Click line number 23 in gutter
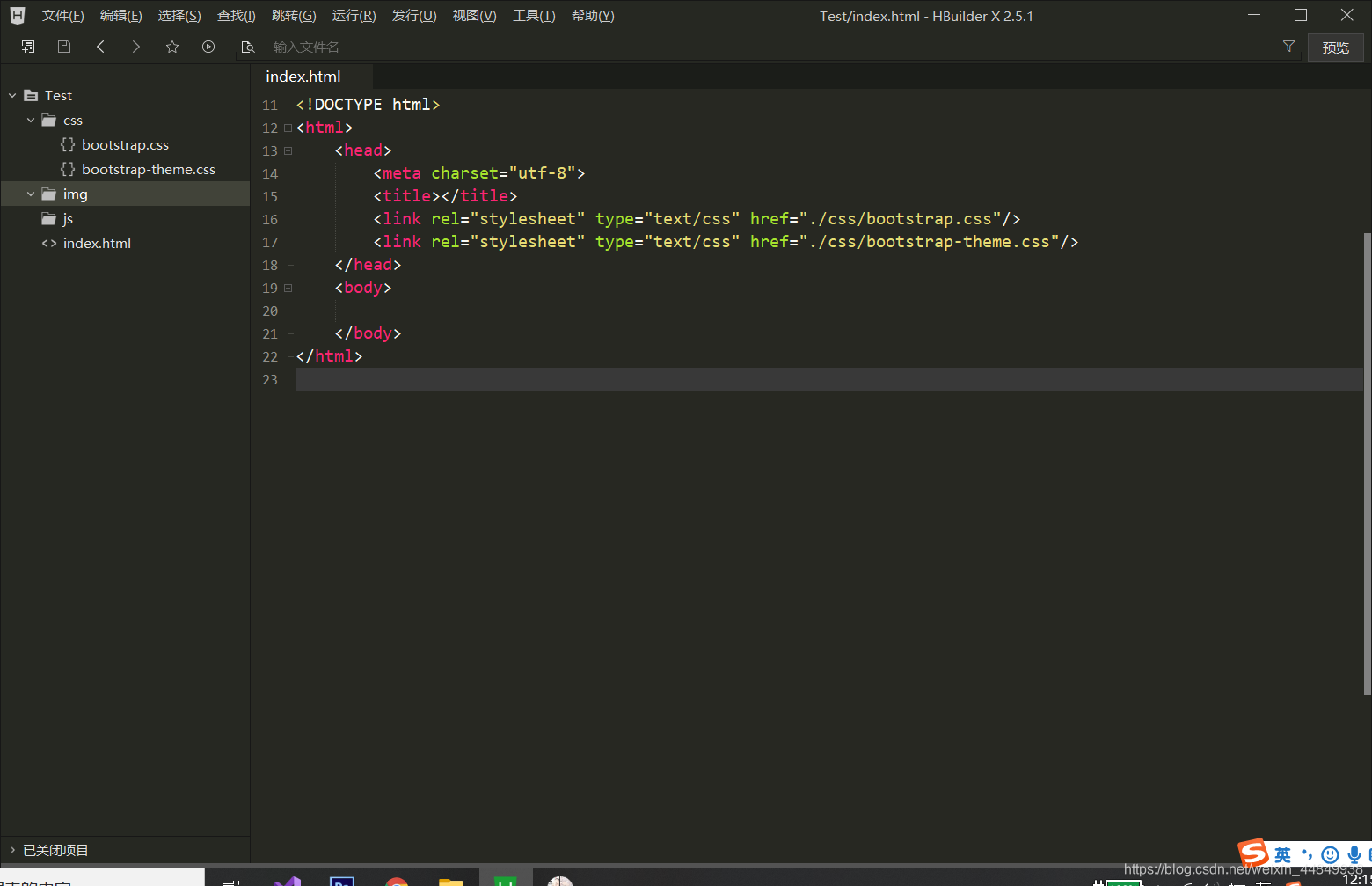The height and width of the screenshot is (886, 1372). tap(270, 379)
